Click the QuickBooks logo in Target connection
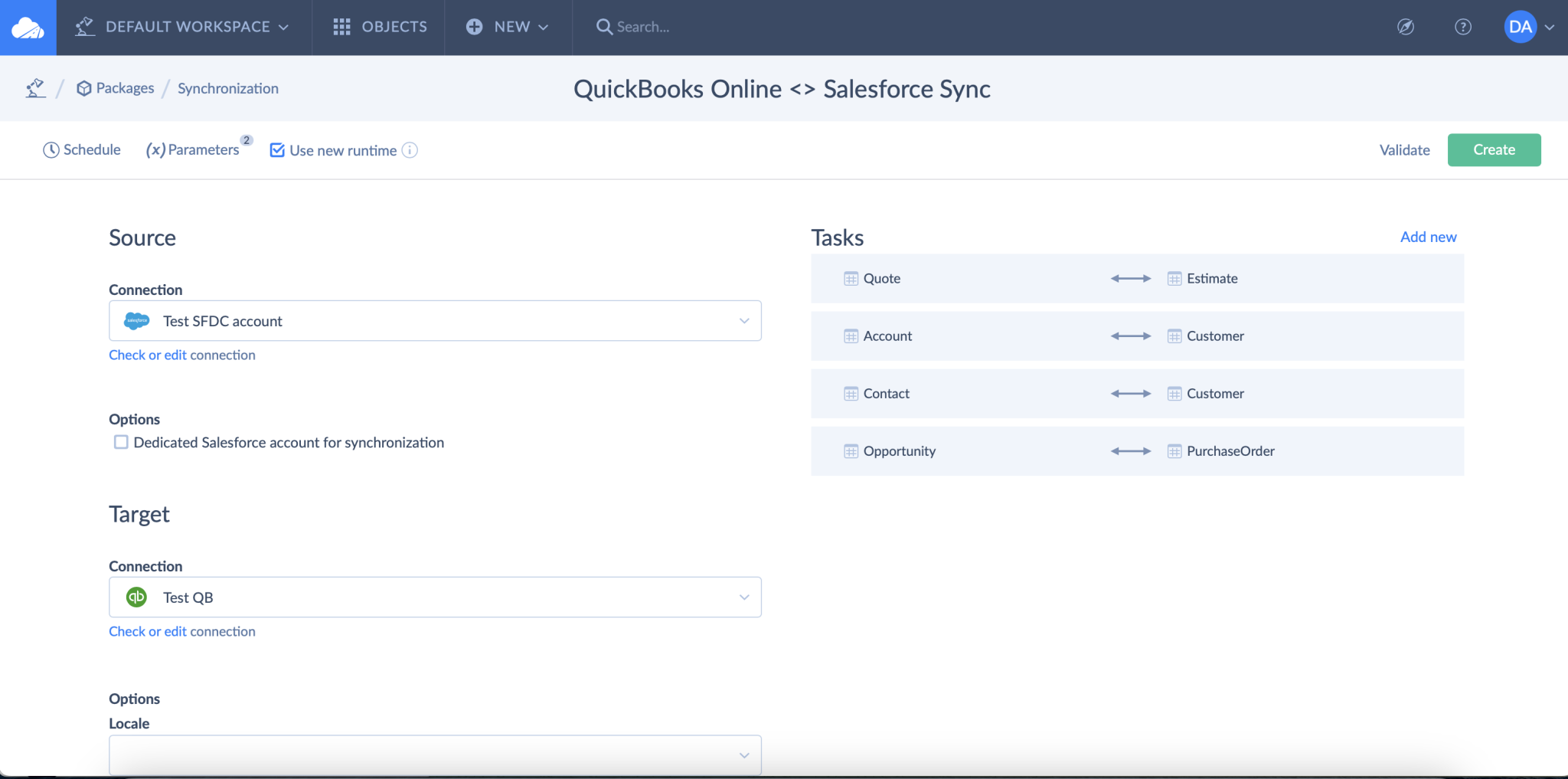The image size is (1568, 779). tap(136, 597)
